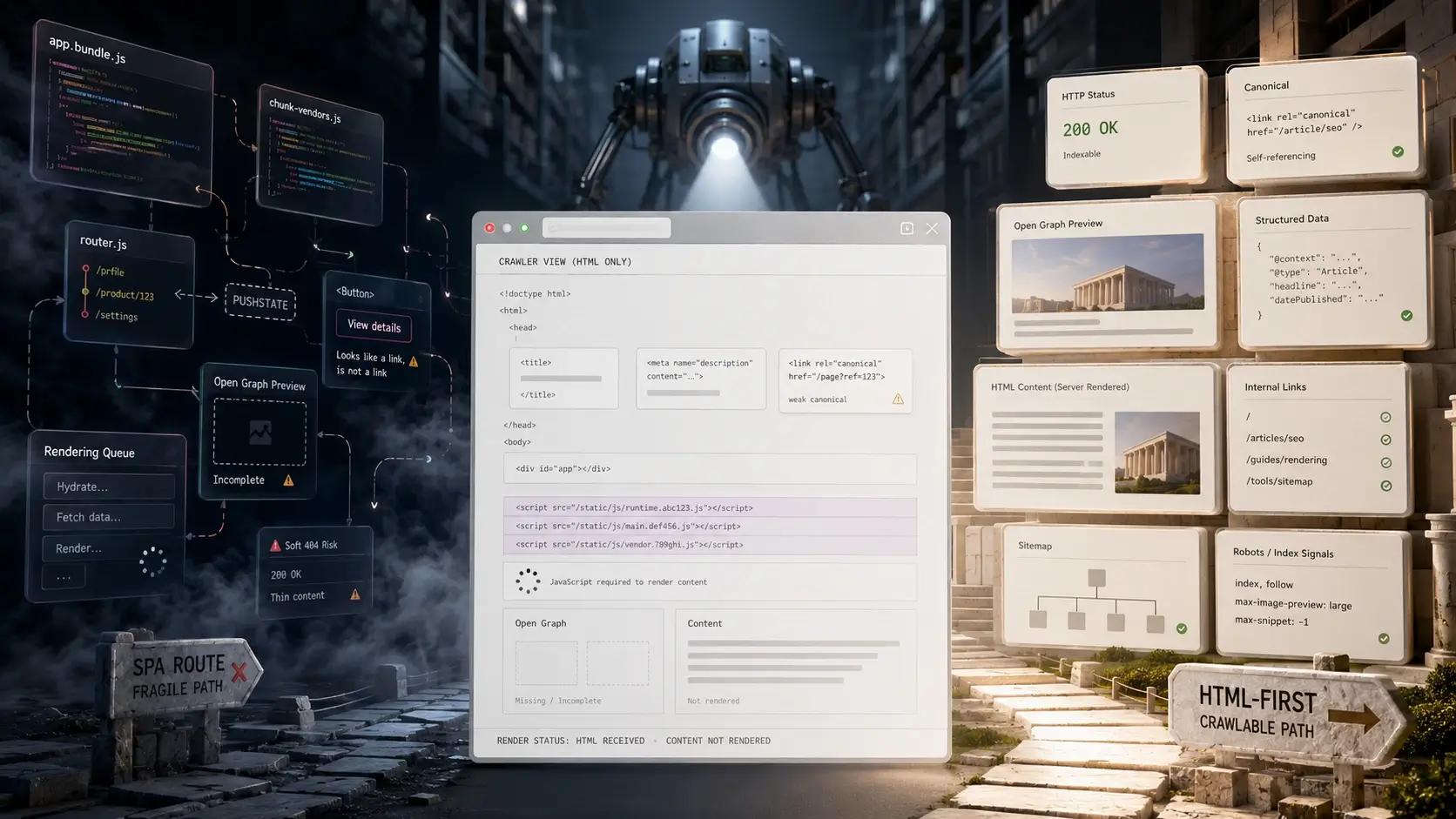Open the "/" link under Internal Links

point(1248,417)
